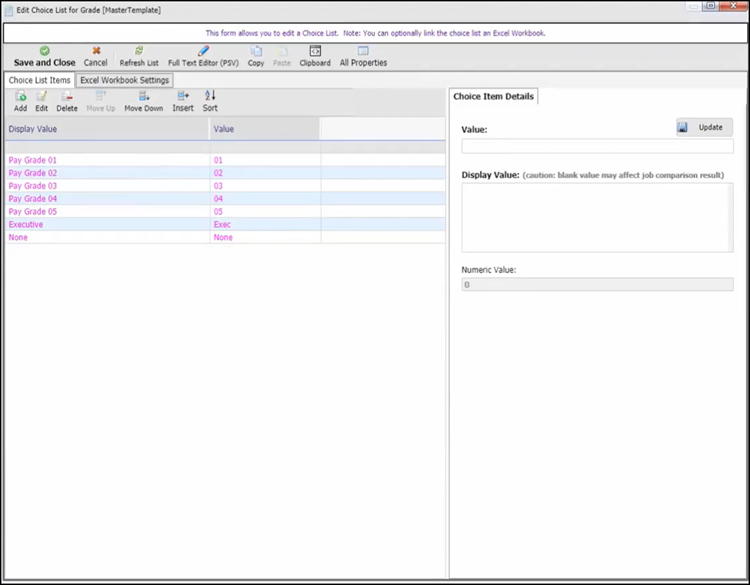This screenshot has height=585, width=750.
Task: Open the Clipboard tool
Action: click(x=315, y=51)
